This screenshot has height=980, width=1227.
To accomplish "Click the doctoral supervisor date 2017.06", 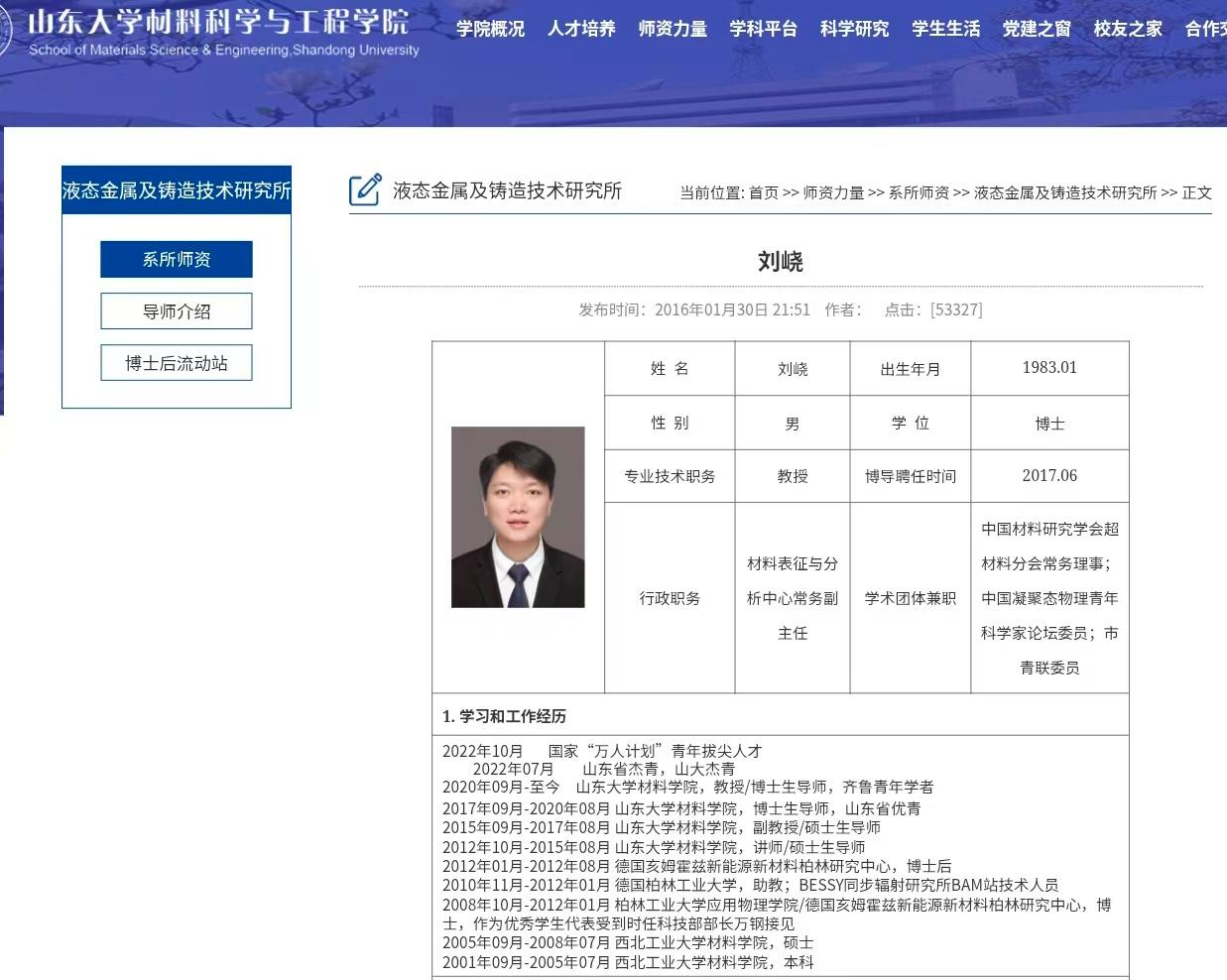I will (x=1049, y=476).
